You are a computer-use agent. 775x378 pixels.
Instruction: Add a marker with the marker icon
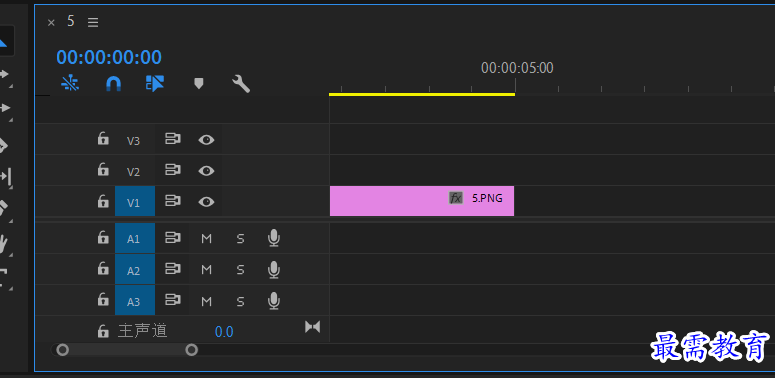pos(199,84)
